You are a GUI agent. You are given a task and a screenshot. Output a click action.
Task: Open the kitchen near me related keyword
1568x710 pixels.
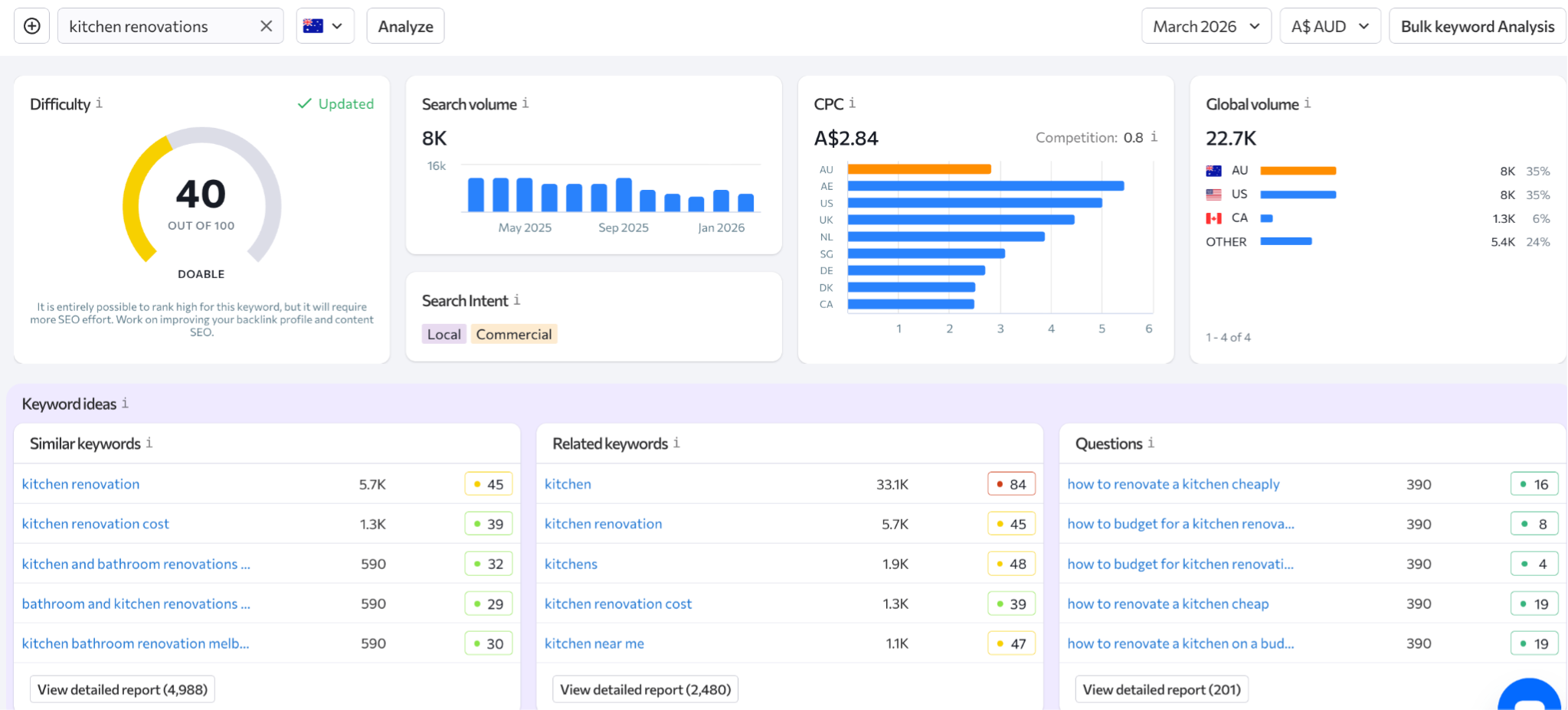(x=594, y=643)
